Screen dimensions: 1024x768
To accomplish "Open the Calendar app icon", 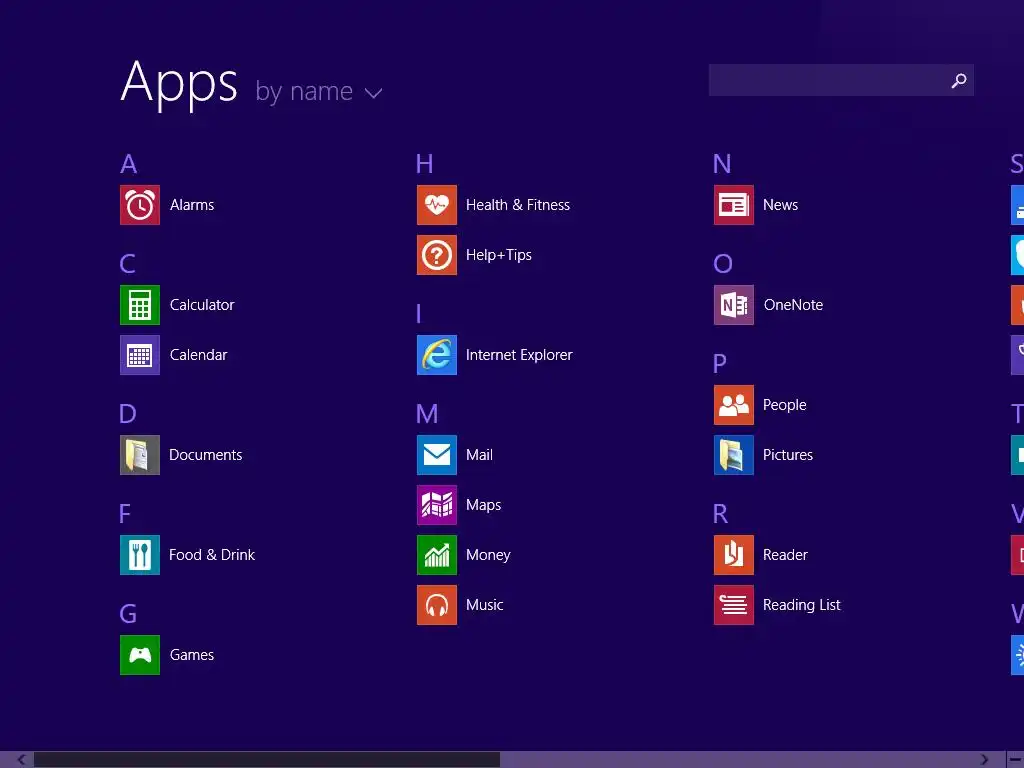I will pyautogui.click(x=140, y=355).
